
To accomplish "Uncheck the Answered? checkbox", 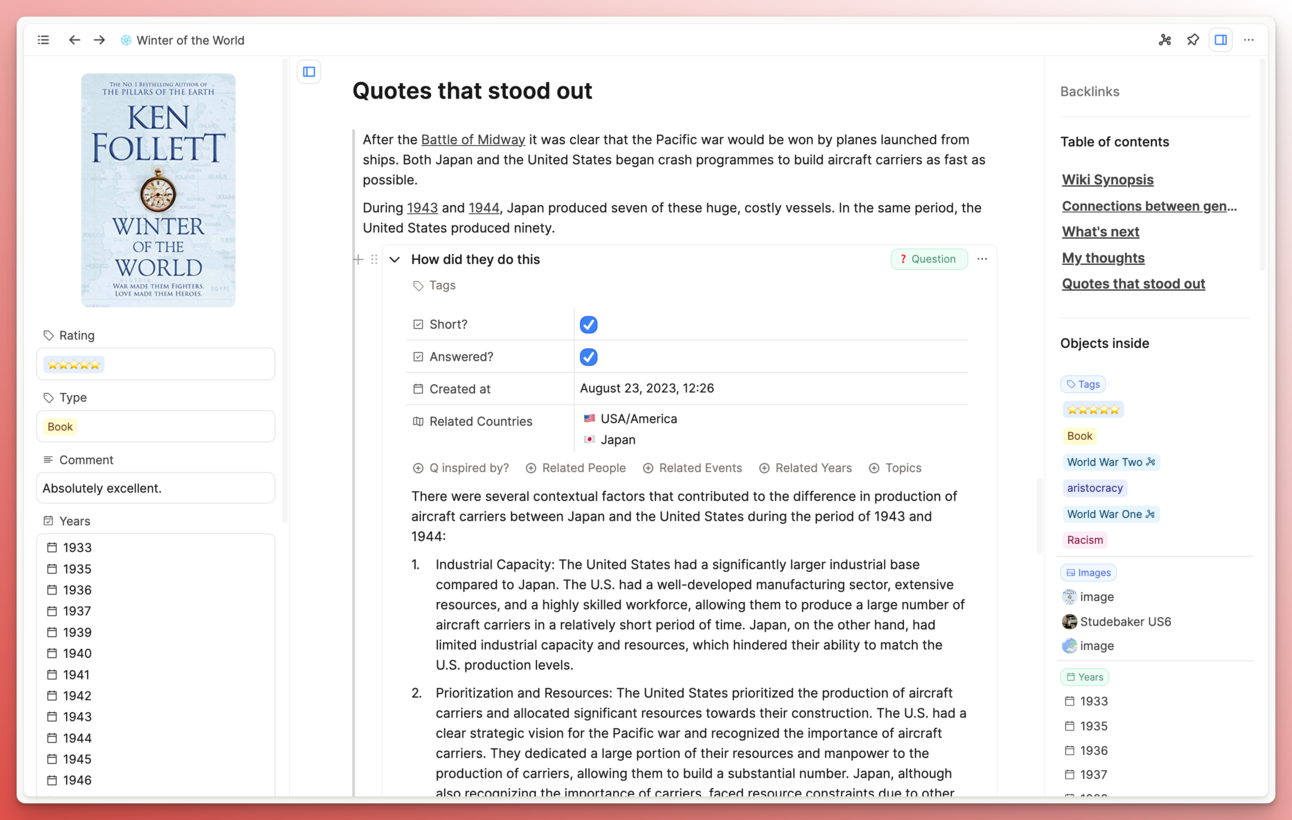I will [588, 357].
